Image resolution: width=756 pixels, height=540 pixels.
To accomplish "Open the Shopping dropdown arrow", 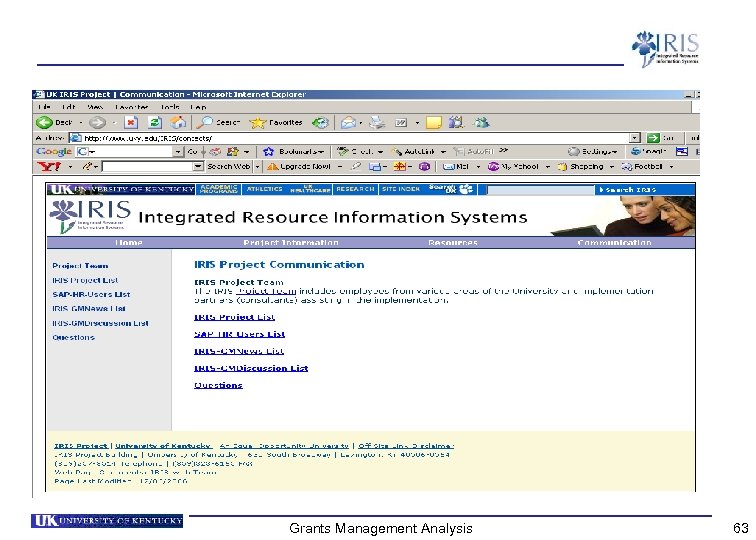I will pos(611,166).
